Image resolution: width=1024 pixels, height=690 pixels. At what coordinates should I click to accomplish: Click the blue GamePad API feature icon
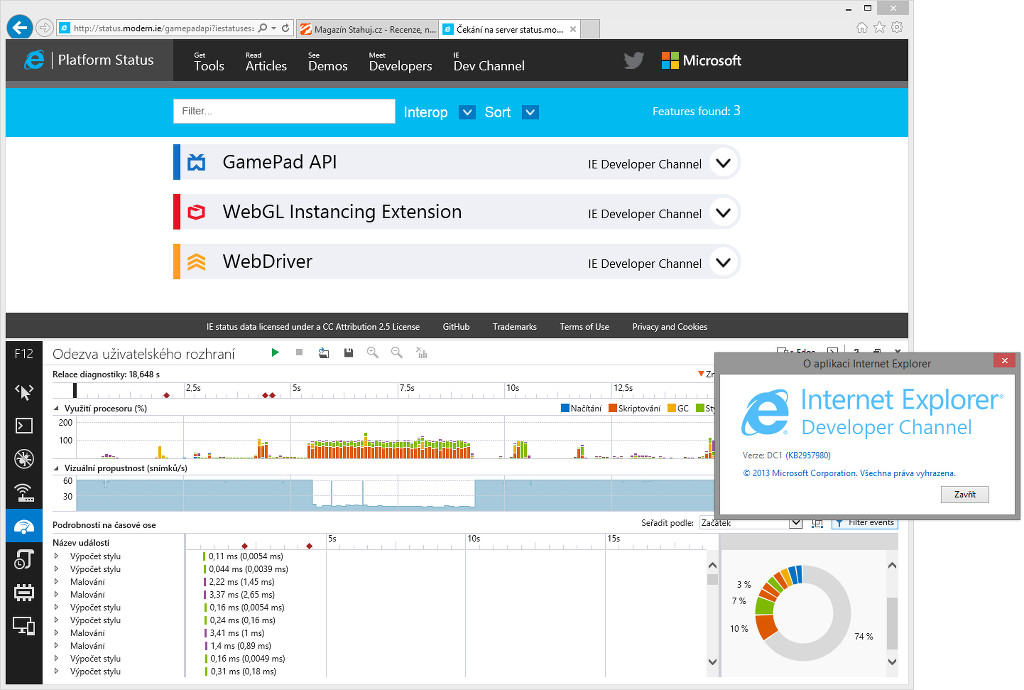[196, 162]
